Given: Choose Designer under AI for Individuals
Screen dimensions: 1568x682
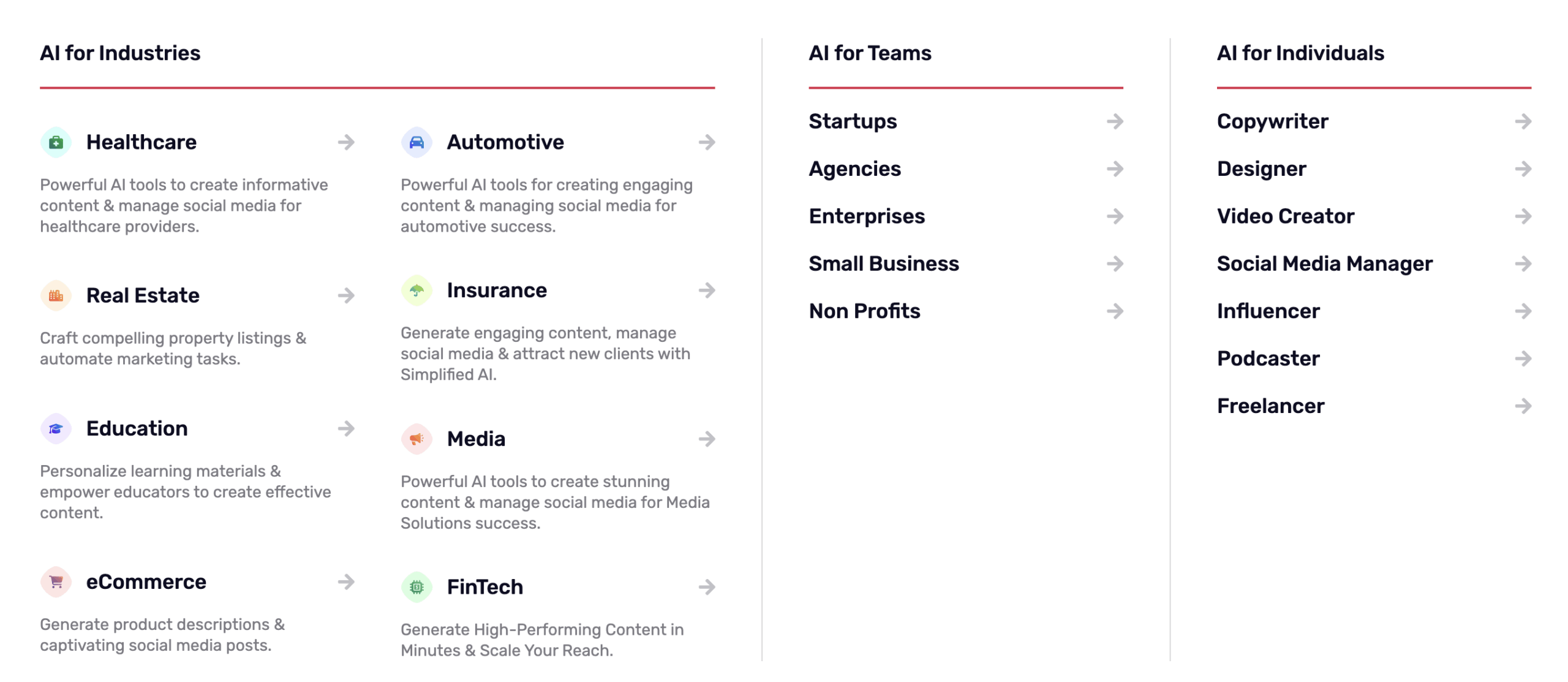Looking at the screenshot, I should (x=1261, y=169).
